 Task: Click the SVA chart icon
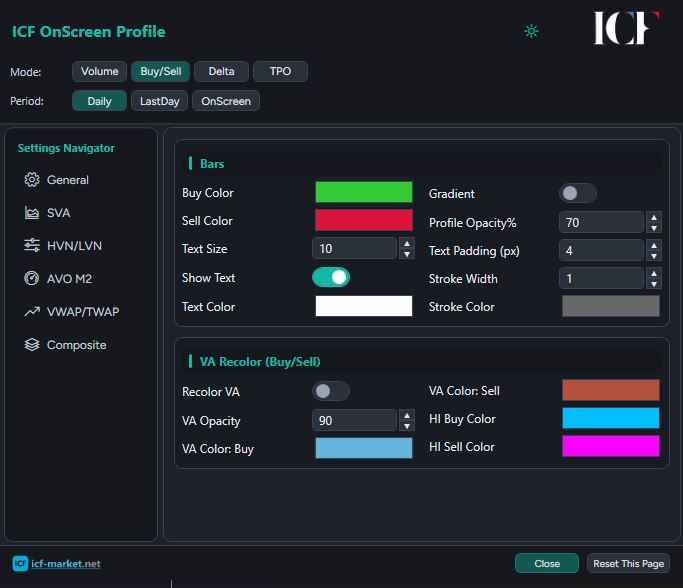coord(32,213)
